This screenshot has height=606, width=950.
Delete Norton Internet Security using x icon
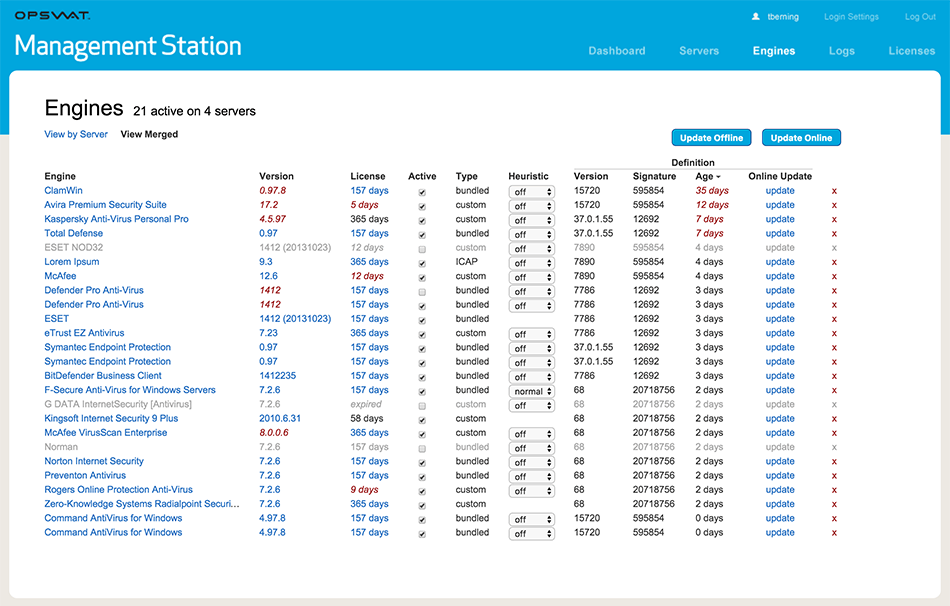[x=834, y=462]
